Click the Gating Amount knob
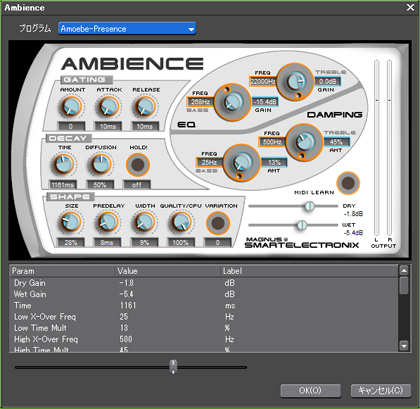The width and height of the screenshot is (420, 409). click(x=71, y=107)
